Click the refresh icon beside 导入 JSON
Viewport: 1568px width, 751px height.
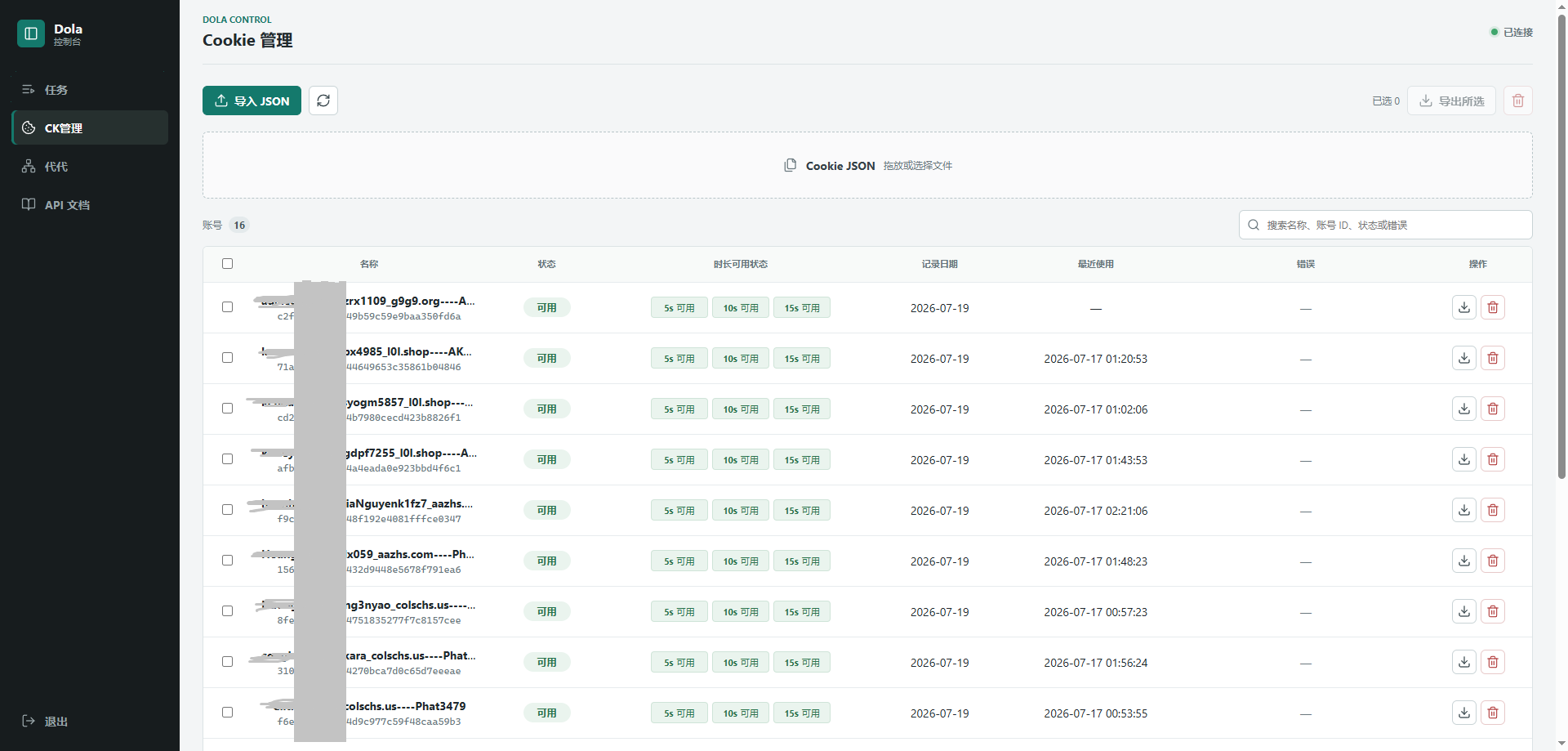click(x=323, y=101)
